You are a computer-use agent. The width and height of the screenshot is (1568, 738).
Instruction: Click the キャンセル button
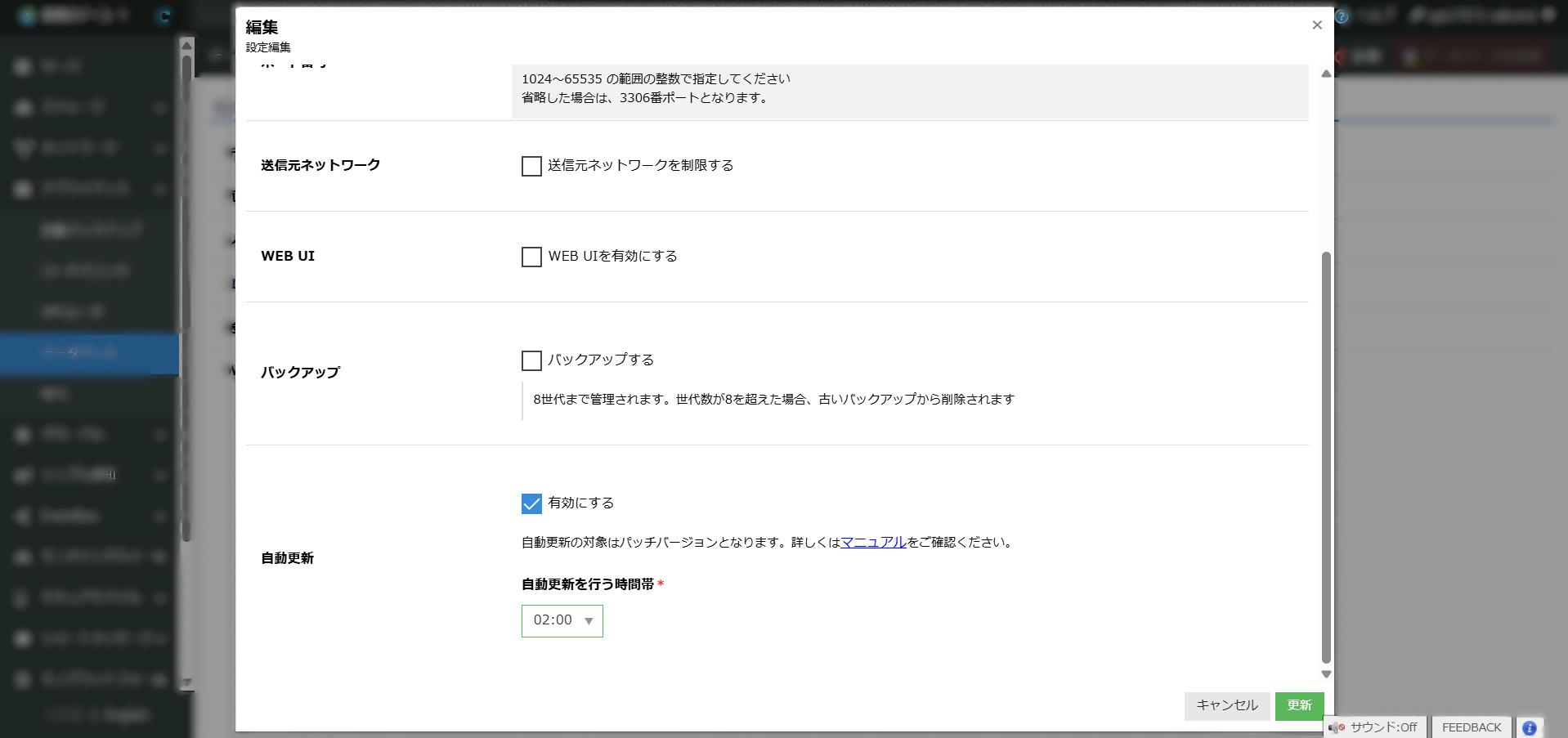pyautogui.click(x=1227, y=705)
